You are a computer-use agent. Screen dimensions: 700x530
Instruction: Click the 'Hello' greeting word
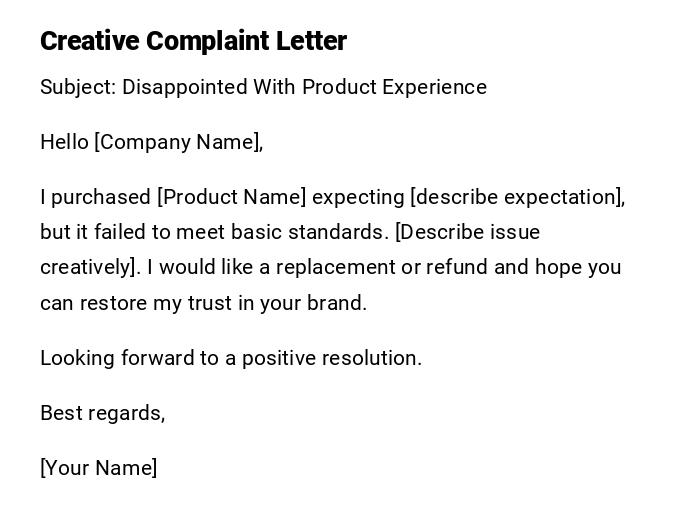[x=64, y=142]
